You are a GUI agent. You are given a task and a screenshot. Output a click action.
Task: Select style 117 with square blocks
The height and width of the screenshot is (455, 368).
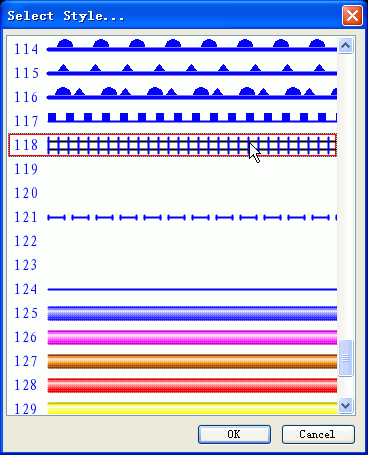[172, 121]
